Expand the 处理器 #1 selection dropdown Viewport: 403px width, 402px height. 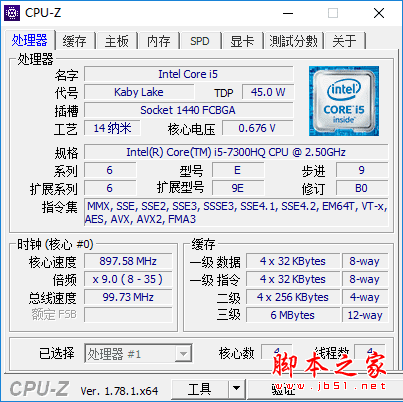[x=183, y=354]
